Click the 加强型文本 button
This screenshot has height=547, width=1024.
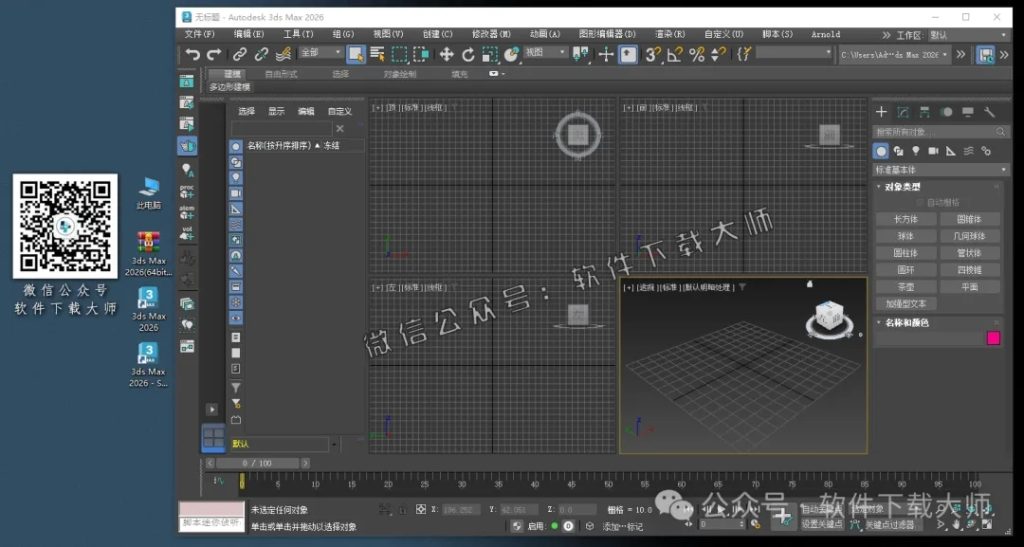[x=906, y=304]
